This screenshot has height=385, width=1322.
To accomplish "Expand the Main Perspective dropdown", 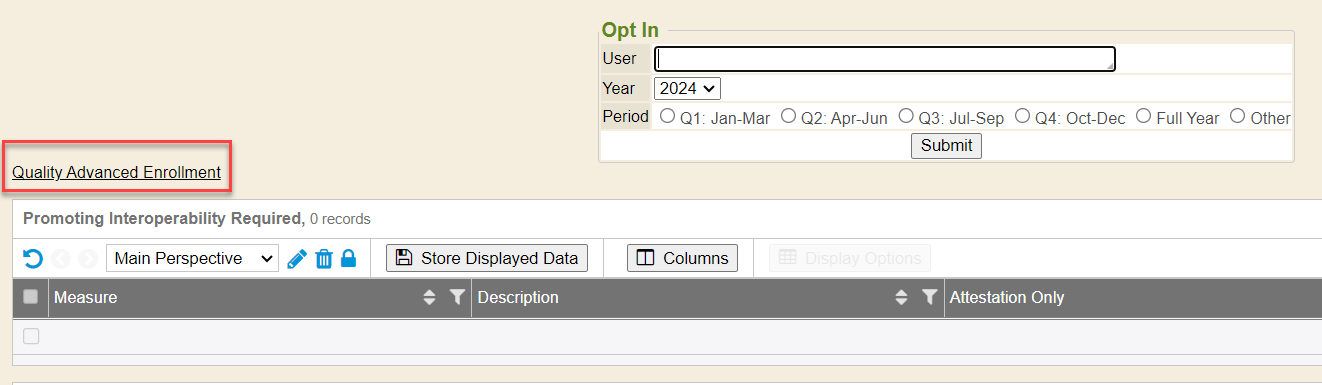I will pos(192,258).
